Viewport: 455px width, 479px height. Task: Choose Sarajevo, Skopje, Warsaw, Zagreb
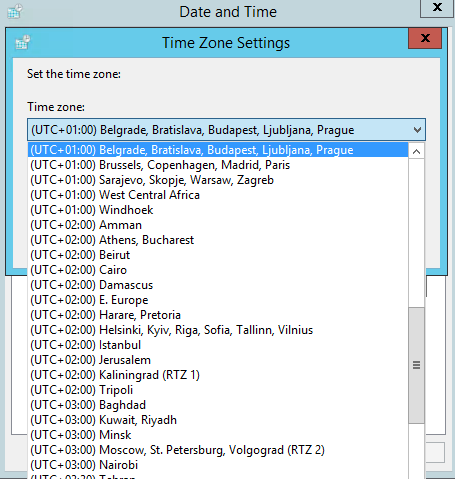(x=218, y=180)
